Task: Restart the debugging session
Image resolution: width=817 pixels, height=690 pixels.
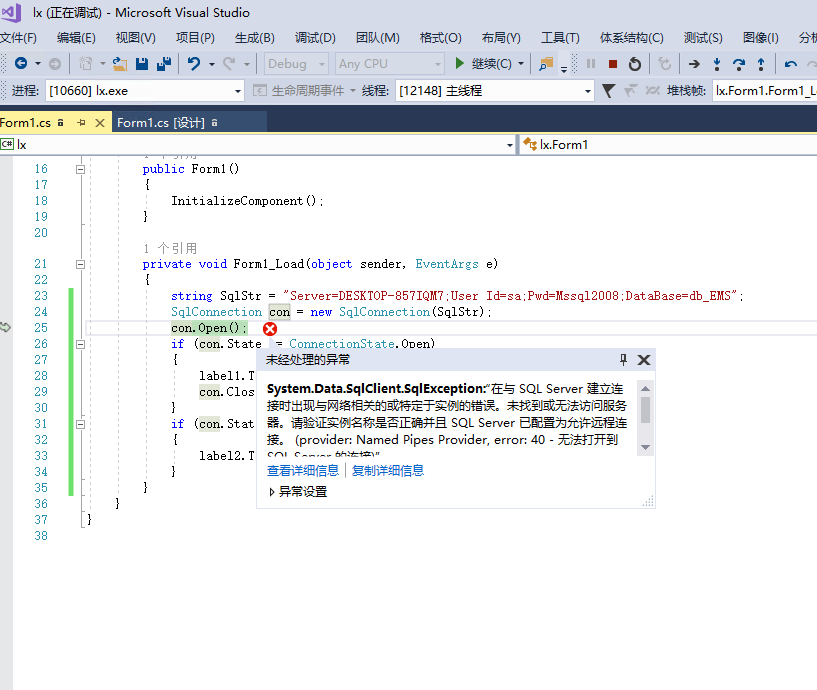Action: pyautogui.click(x=635, y=64)
